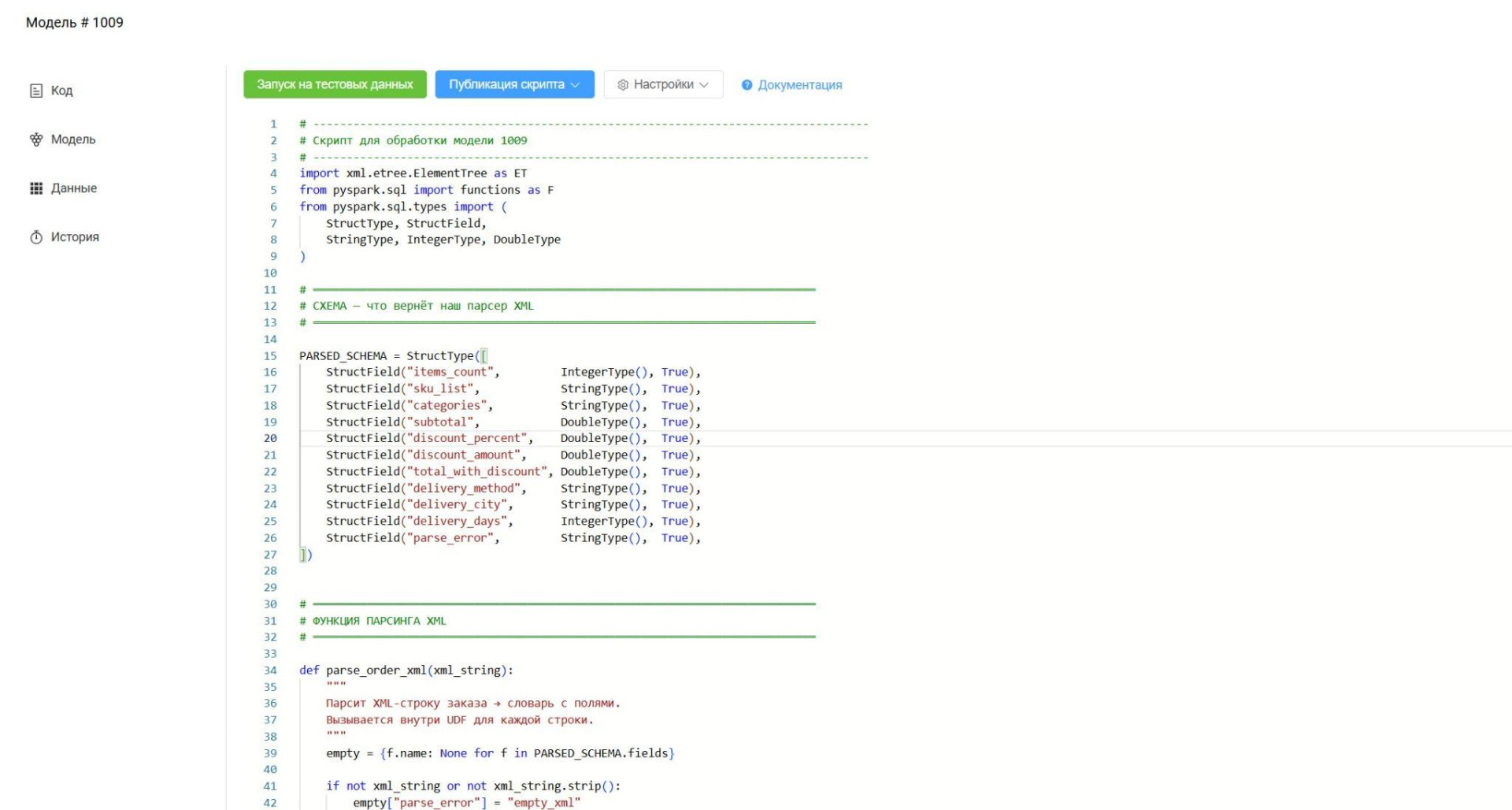Expand the Публикация скрипта dropdown chevron
This screenshot has width=1512, height=810.
(x=576, y=84)
